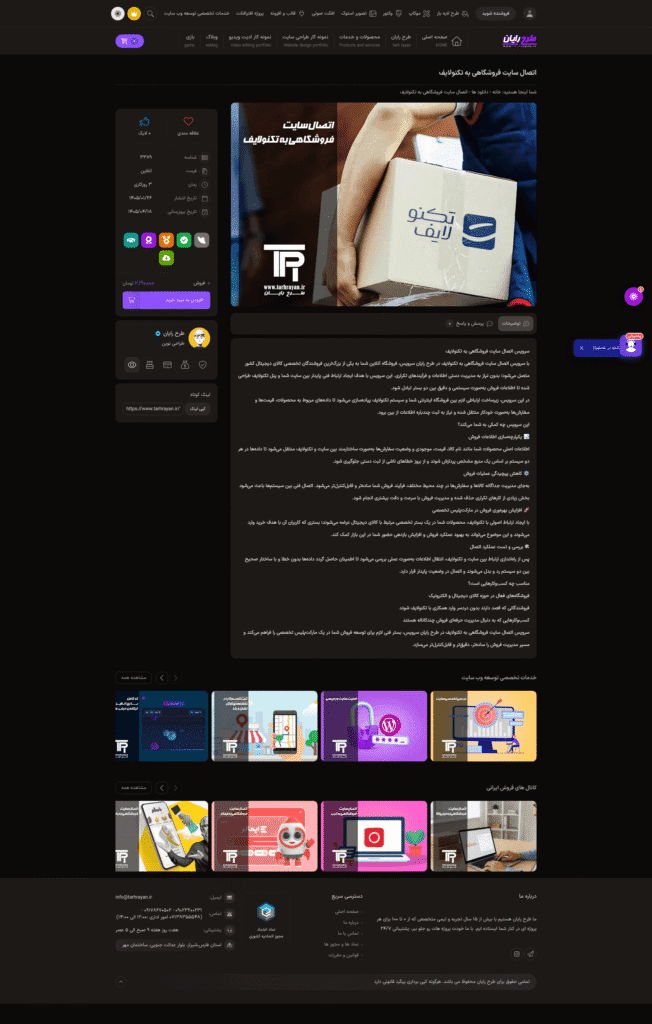Switch to the questions and answers tab
The width and height of the screenshot is (652, 1024).
pos(470,323)
